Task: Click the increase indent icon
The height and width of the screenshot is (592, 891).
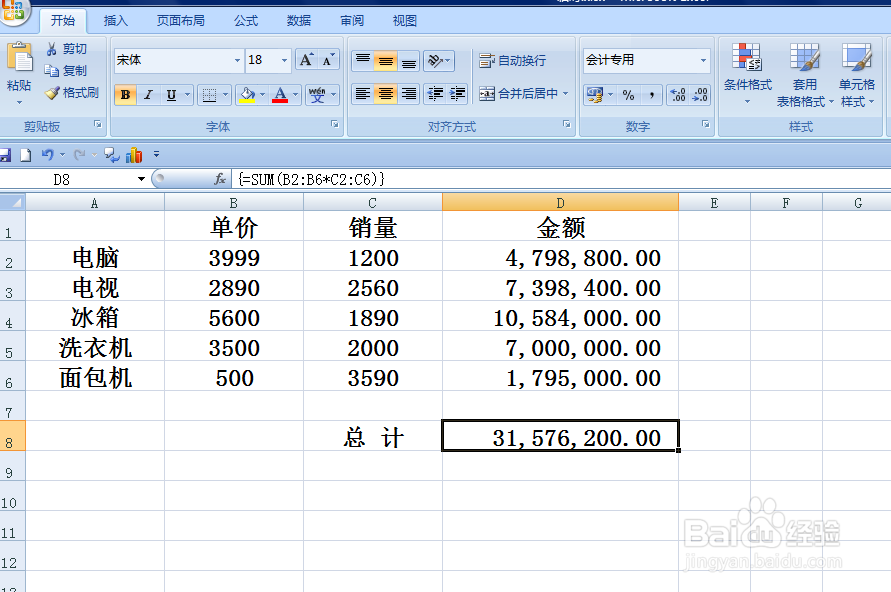Action: [457, 94]
